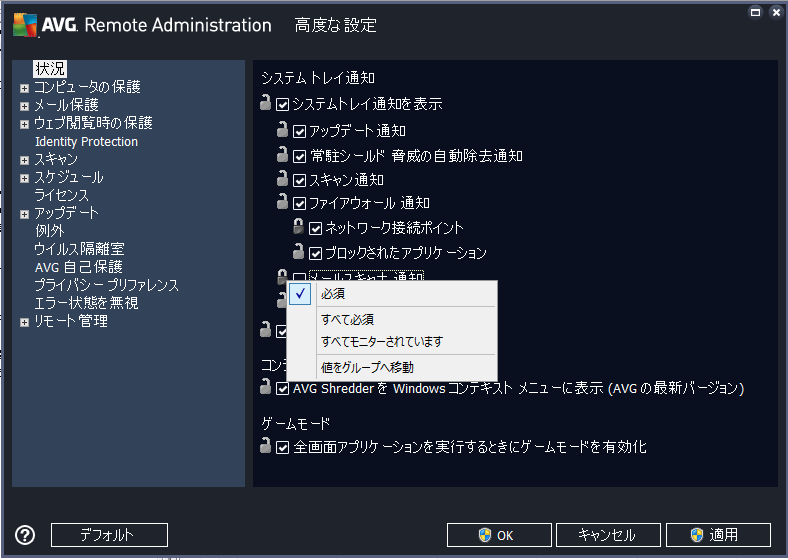Expand リモート管理 tree node
This screenshot has height=560, width=788.
[24, 323]
